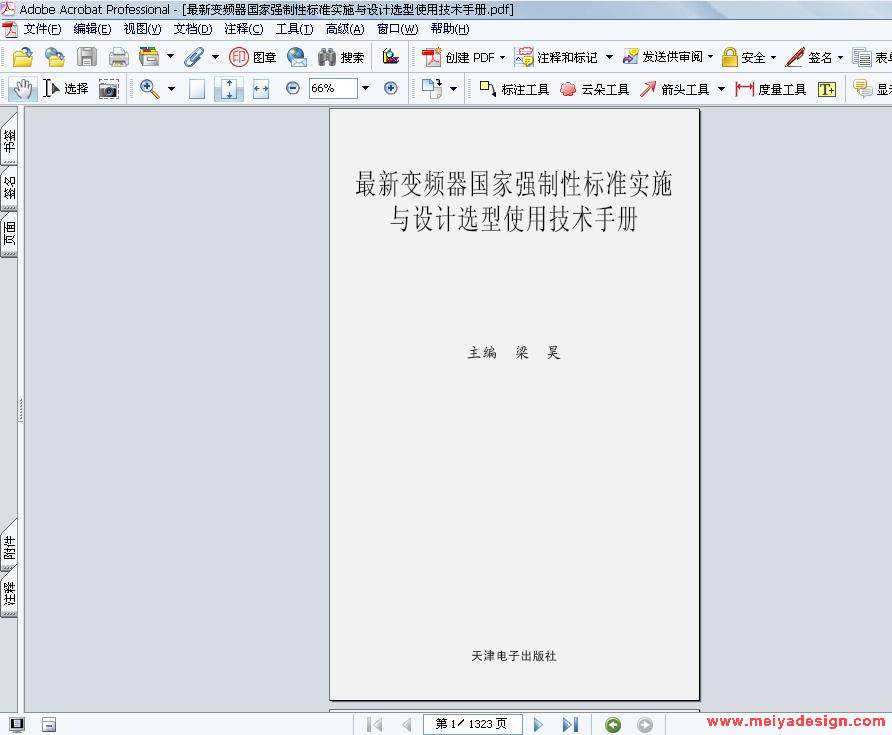
Task: Toggle Fit Width view button
Action: click(x=261, y=89)
